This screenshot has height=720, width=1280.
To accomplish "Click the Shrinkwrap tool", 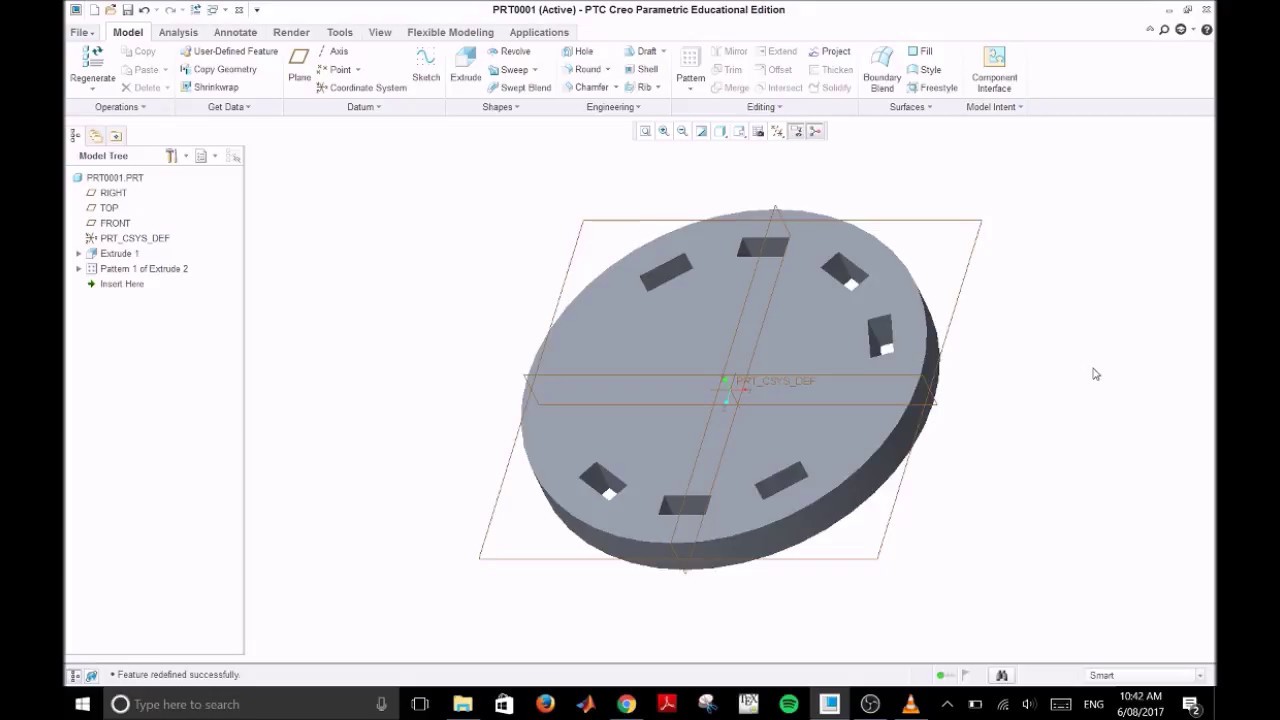I will (x=209, y=87).
